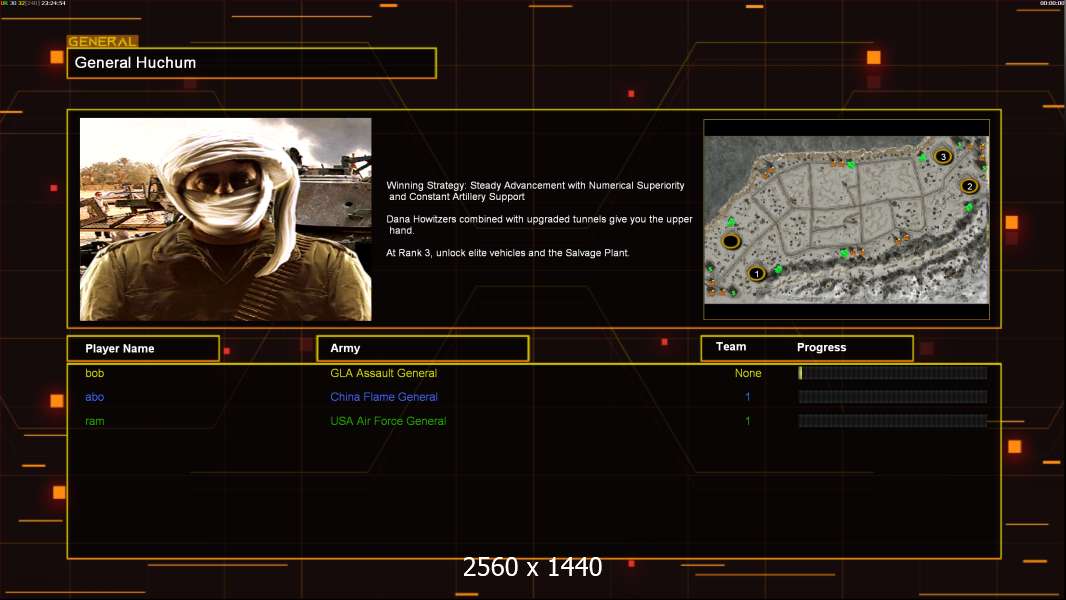Image resolution: width=1066 pixels, height=600 pixels.
Task: Click start position marker 3 on map
Action: tap(942, 156)
